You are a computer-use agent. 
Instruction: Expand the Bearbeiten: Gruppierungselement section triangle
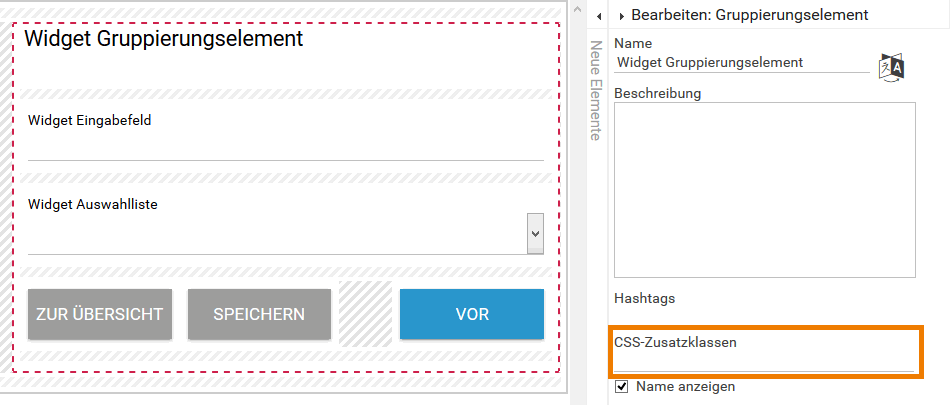tap(621, 16)
